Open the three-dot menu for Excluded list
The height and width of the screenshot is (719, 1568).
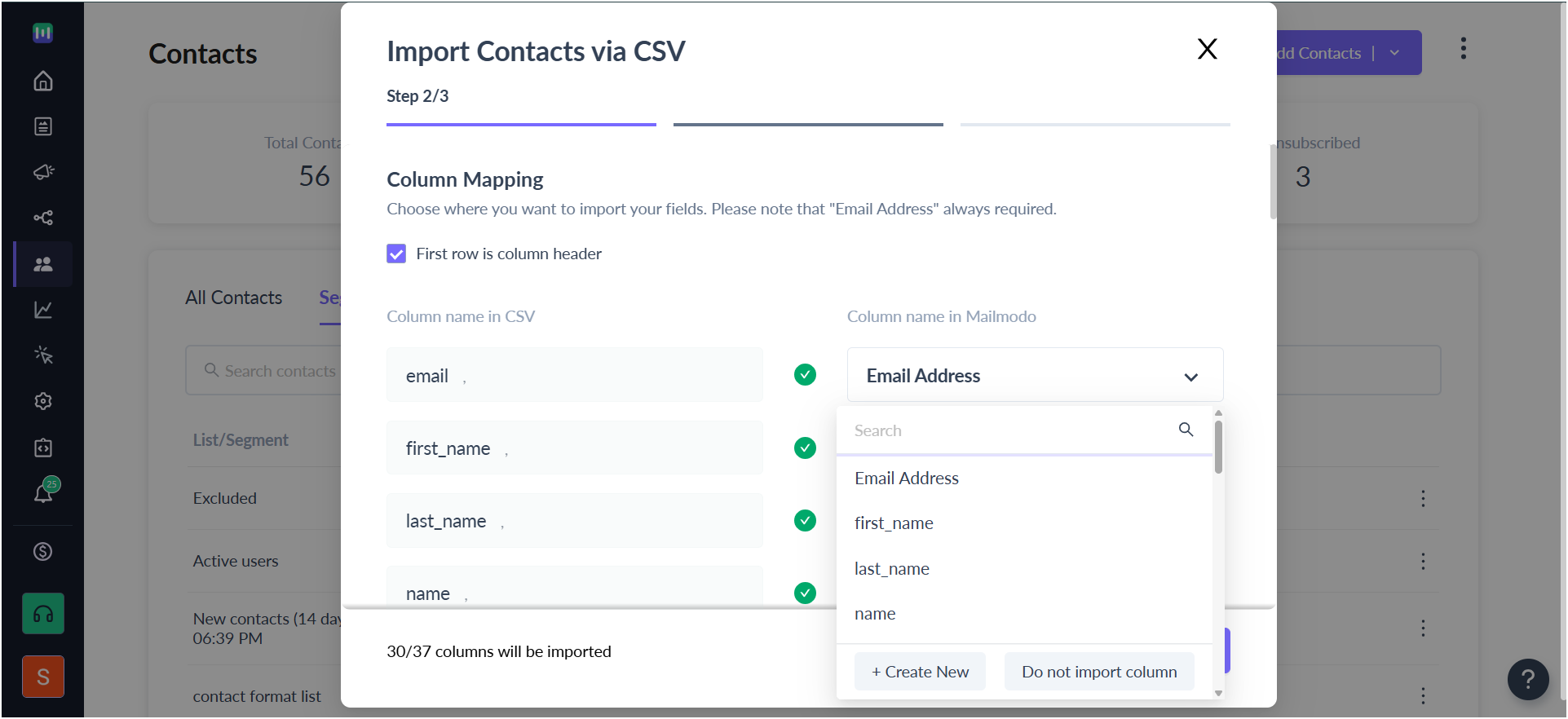(x=1423, y=498)
